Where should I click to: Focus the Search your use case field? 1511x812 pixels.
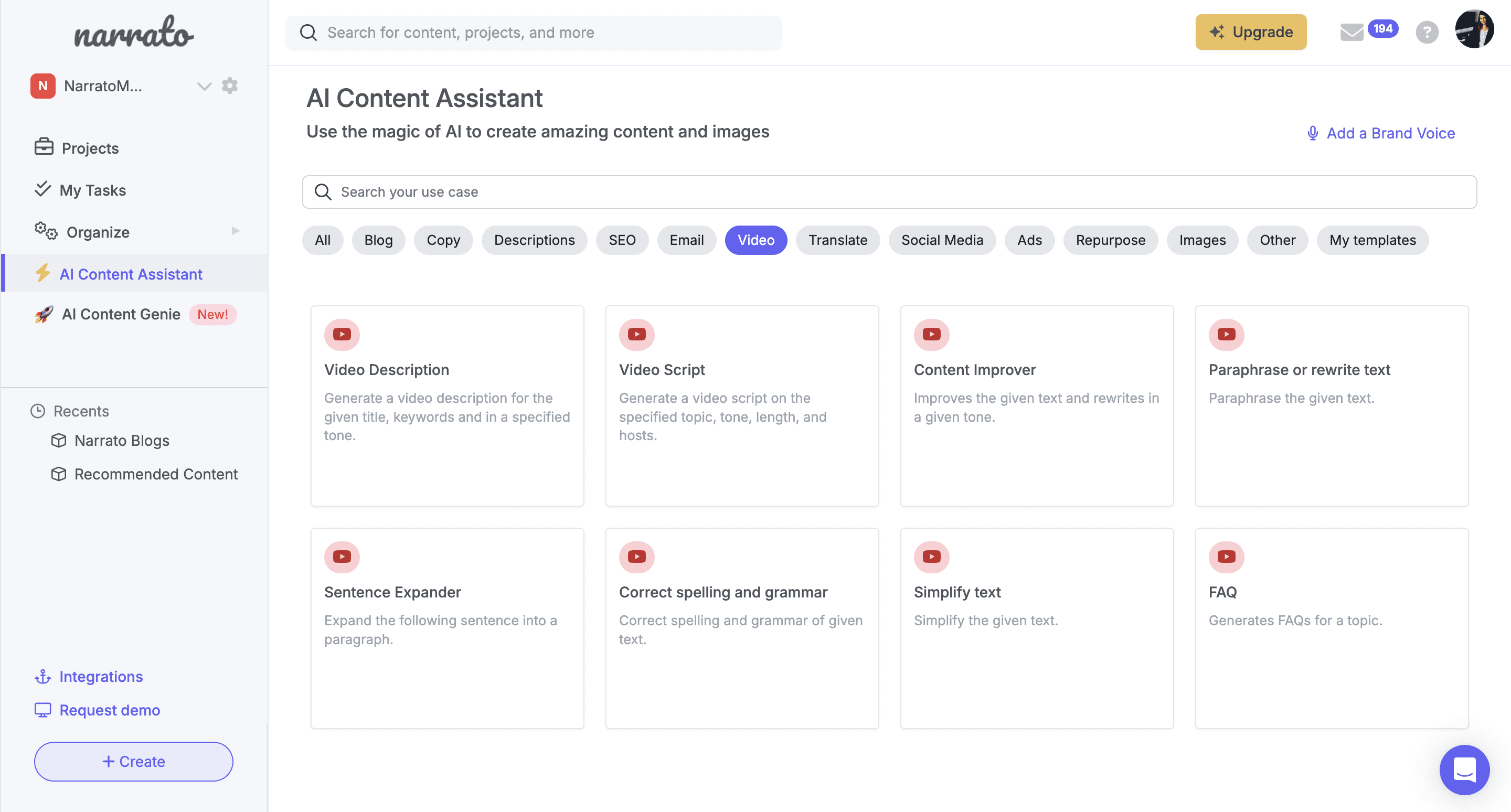(889, 191)
